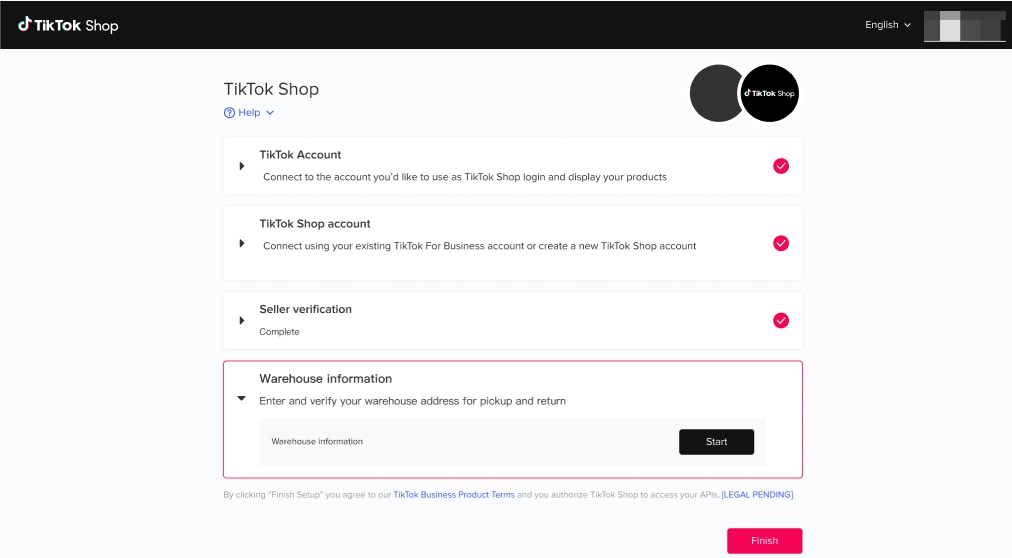
Task: Select the Warehouse information heading
Action: click(x=325, y=379)
